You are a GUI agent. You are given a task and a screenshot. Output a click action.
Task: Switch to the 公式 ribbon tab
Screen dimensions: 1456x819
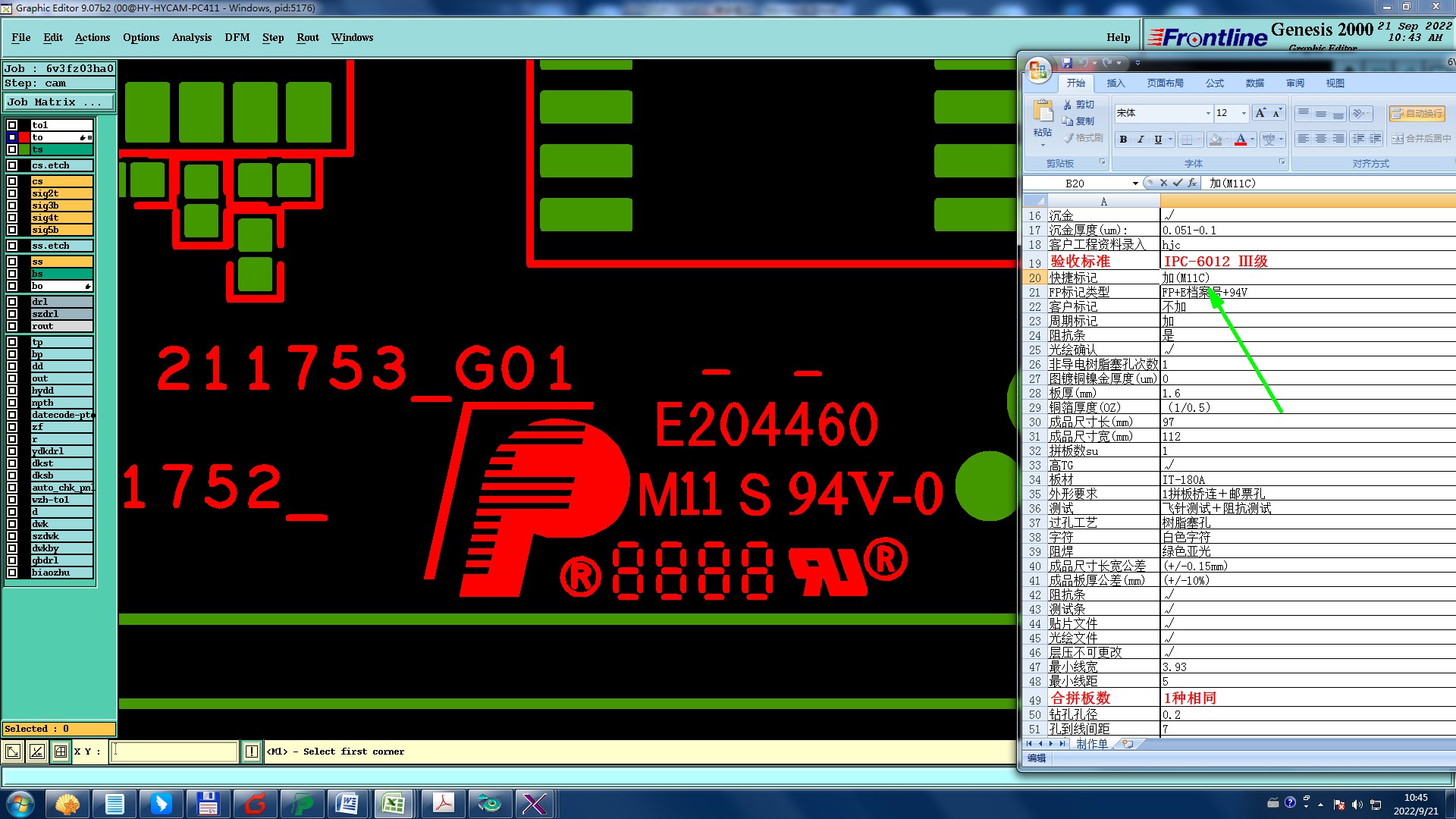pos(1215,83)
